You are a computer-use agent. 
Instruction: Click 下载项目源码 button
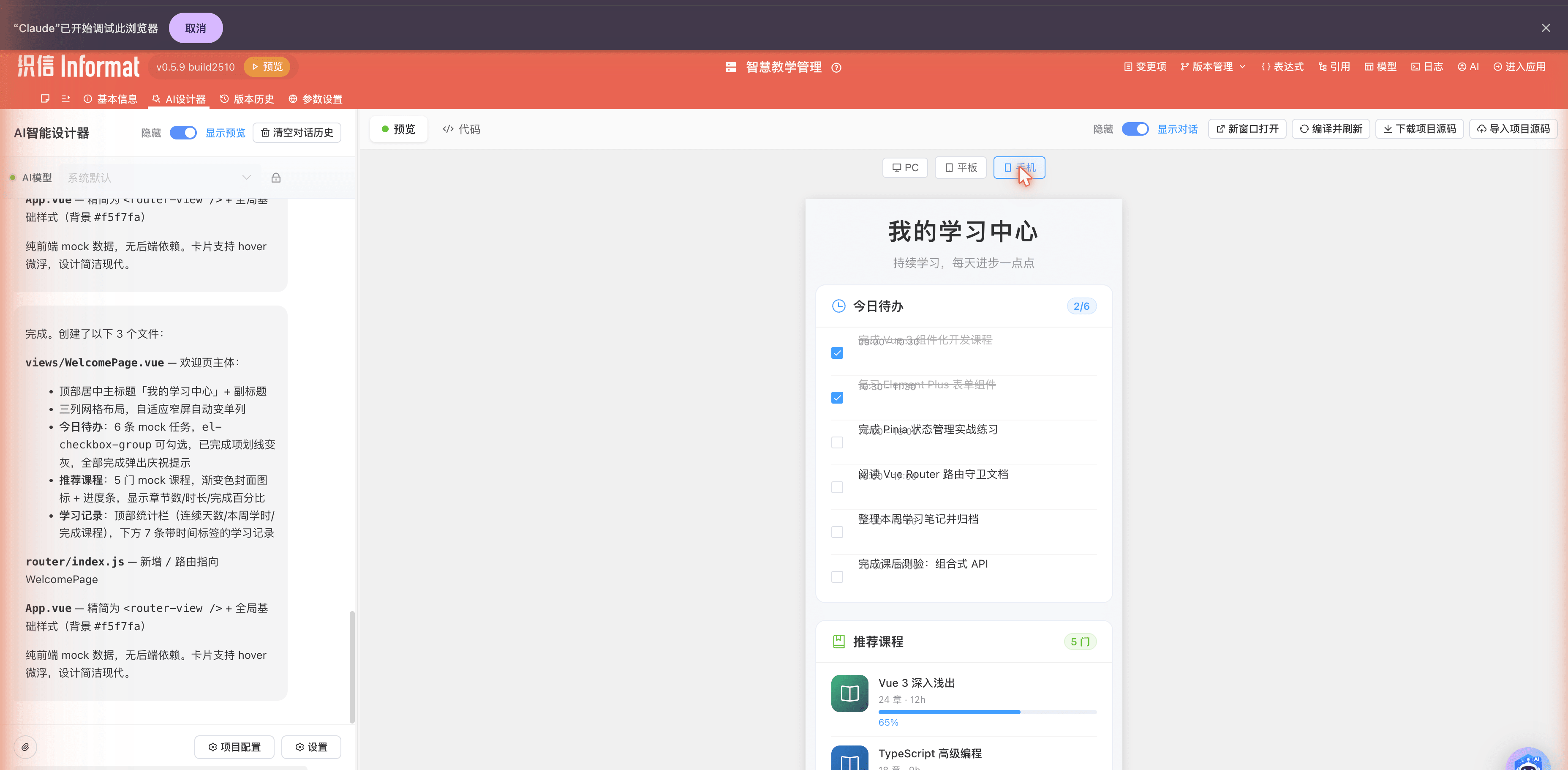(1419, 129)
